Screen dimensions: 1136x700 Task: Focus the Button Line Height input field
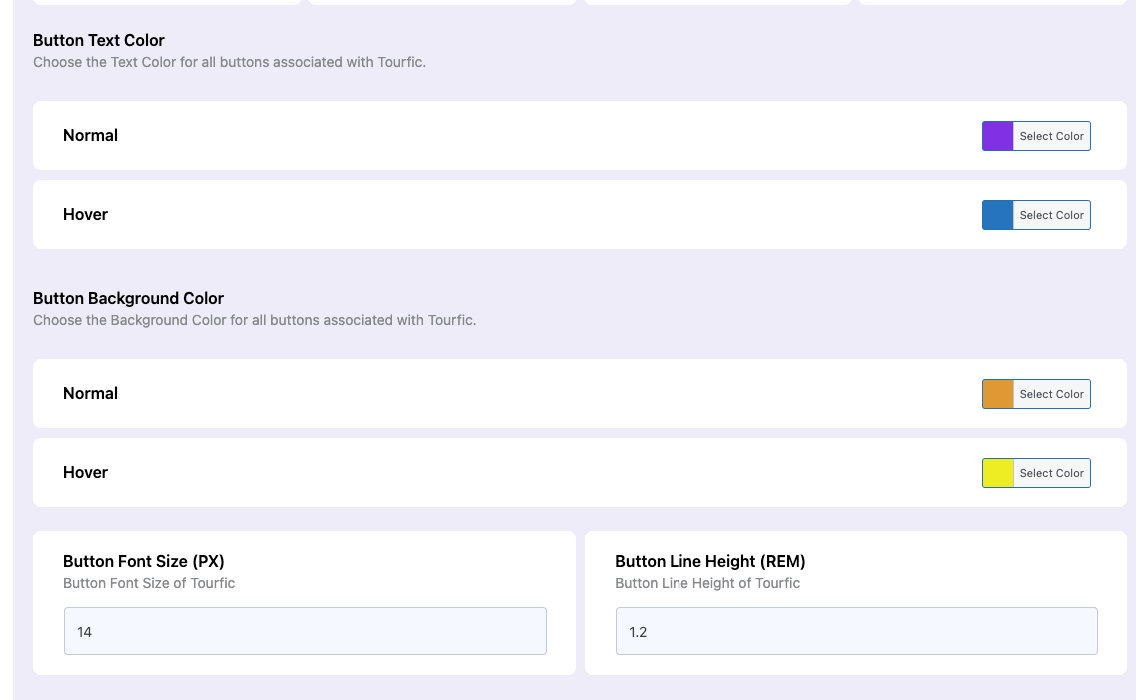856,631
